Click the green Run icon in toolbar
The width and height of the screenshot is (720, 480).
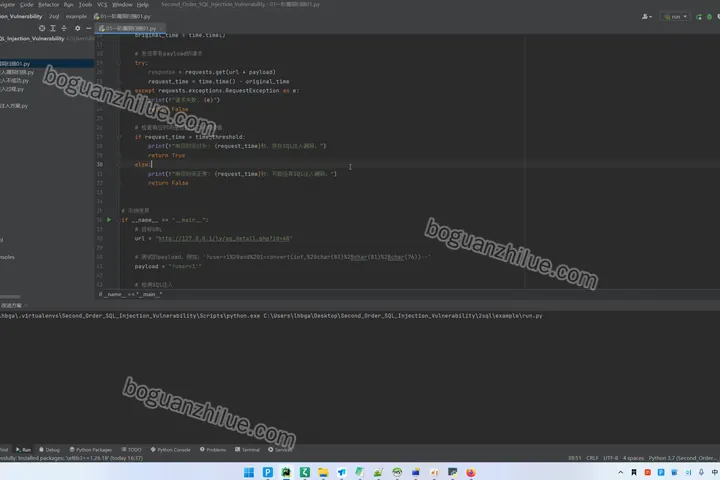tap(699, 17)
